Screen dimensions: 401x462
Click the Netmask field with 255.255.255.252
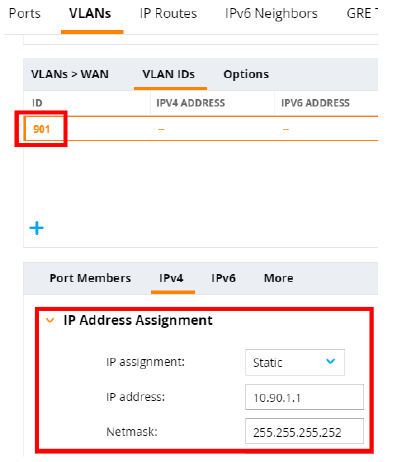304,431
